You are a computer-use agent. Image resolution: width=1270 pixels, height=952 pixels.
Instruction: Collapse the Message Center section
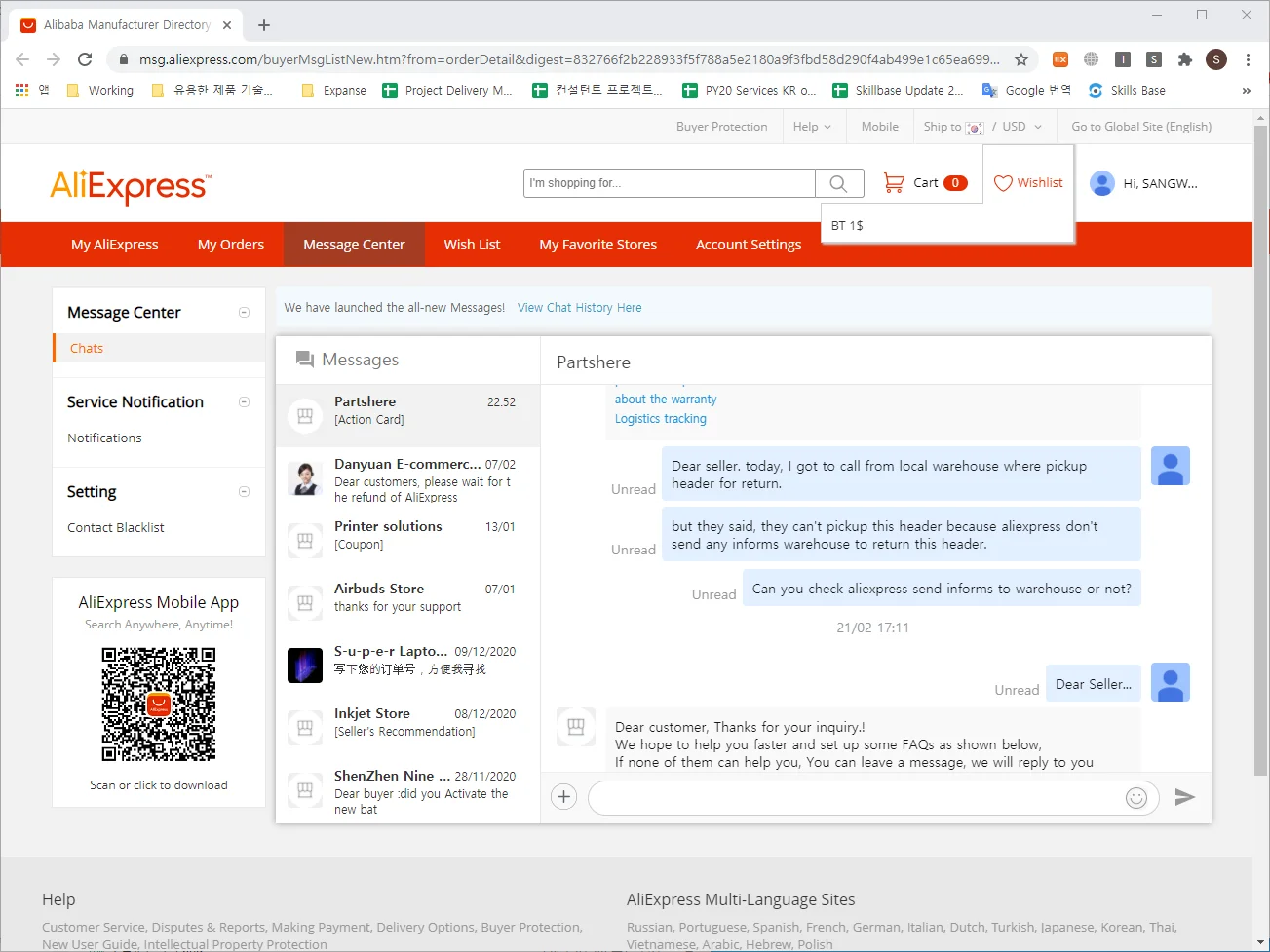pyautogui.click(x=244, y=313)
